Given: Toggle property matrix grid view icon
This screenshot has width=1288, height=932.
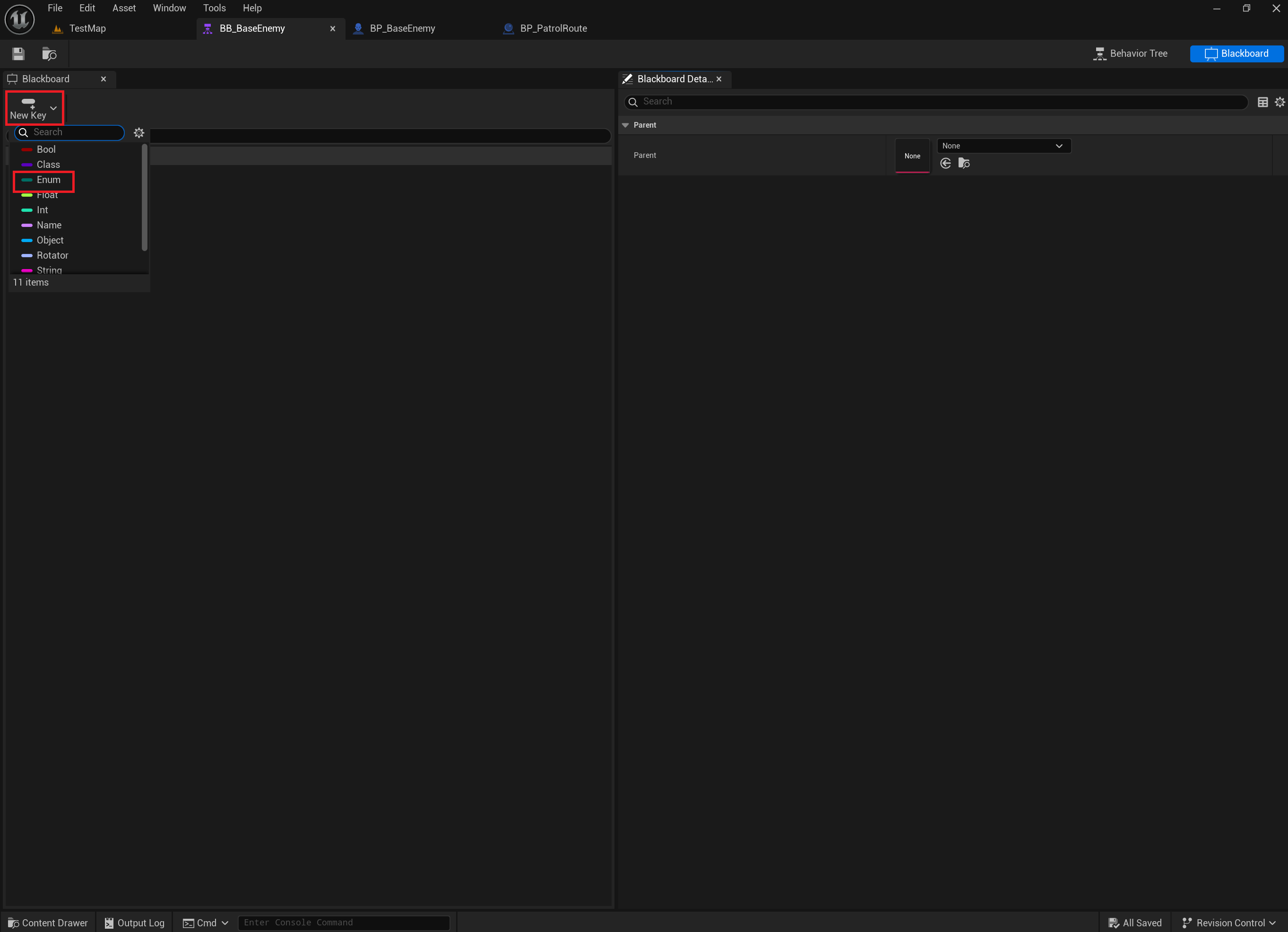Looking at the screenshot, I should point(1262,102).
